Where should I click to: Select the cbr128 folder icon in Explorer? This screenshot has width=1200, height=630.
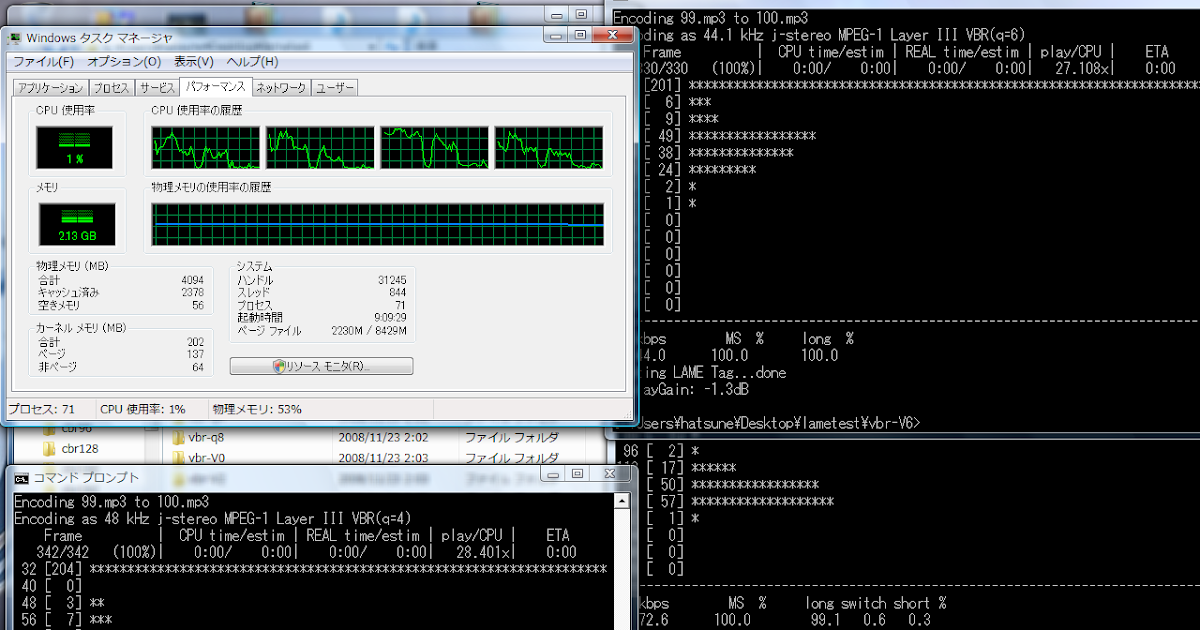pos(48,448)
